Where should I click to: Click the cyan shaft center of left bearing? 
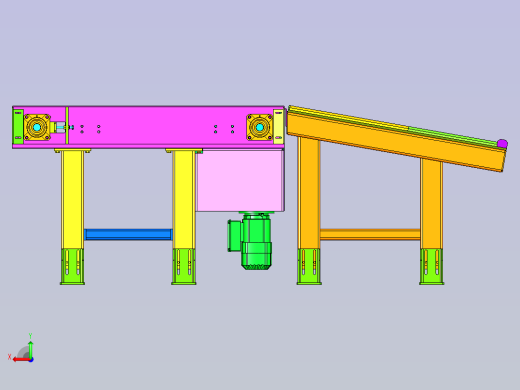pyautogui.click(x=37, y=127)
